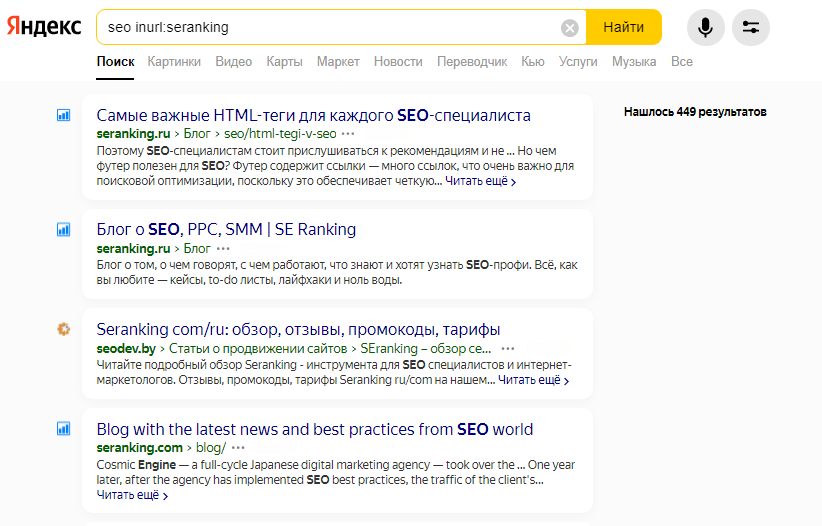The width and height of the screenshot is (822, 526).
Task: Open the Переводчик tab
Action: 472,62
